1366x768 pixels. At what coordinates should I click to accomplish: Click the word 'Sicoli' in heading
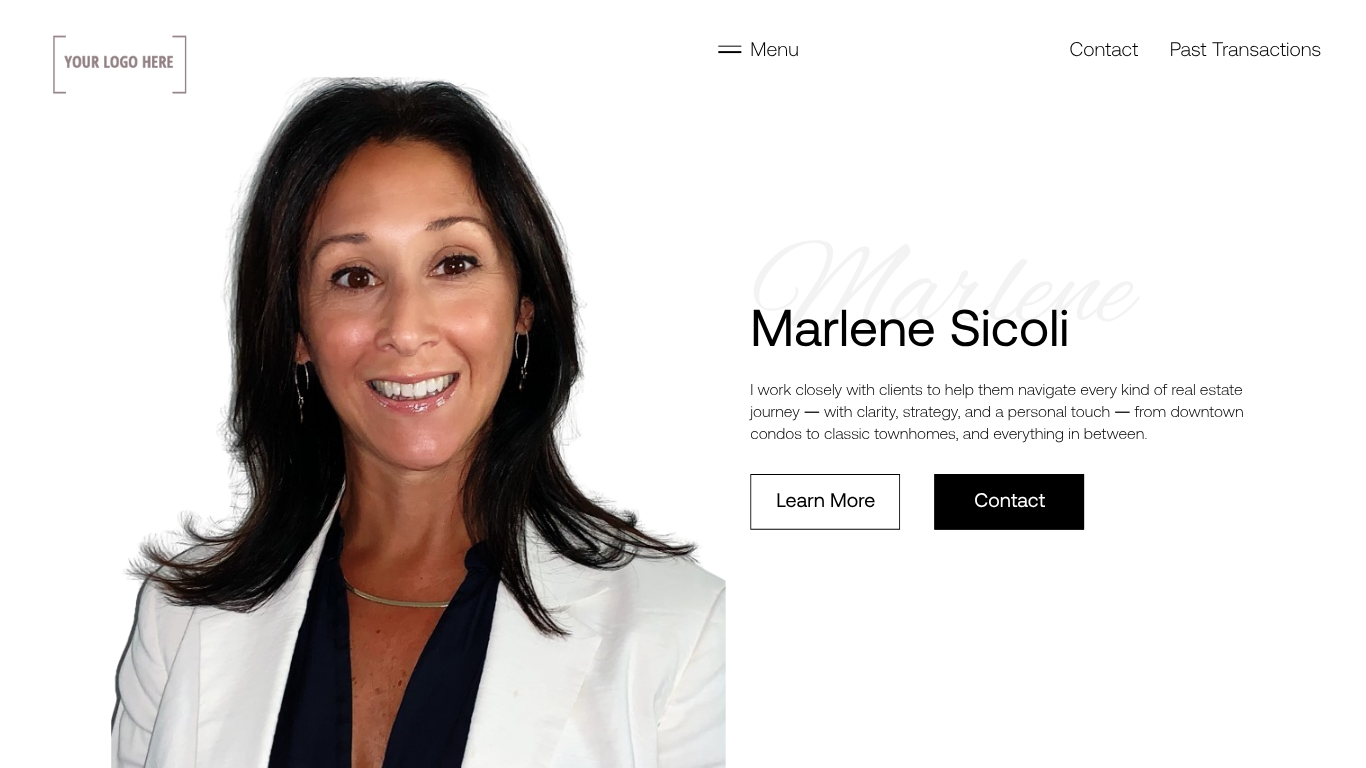[x=1009, y=329]
